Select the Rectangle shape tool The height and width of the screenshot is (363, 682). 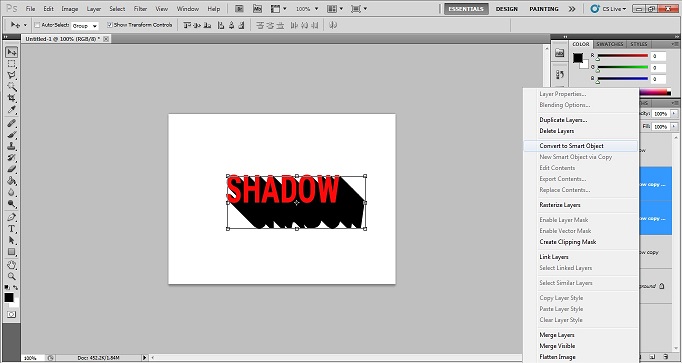pos(12,252)
